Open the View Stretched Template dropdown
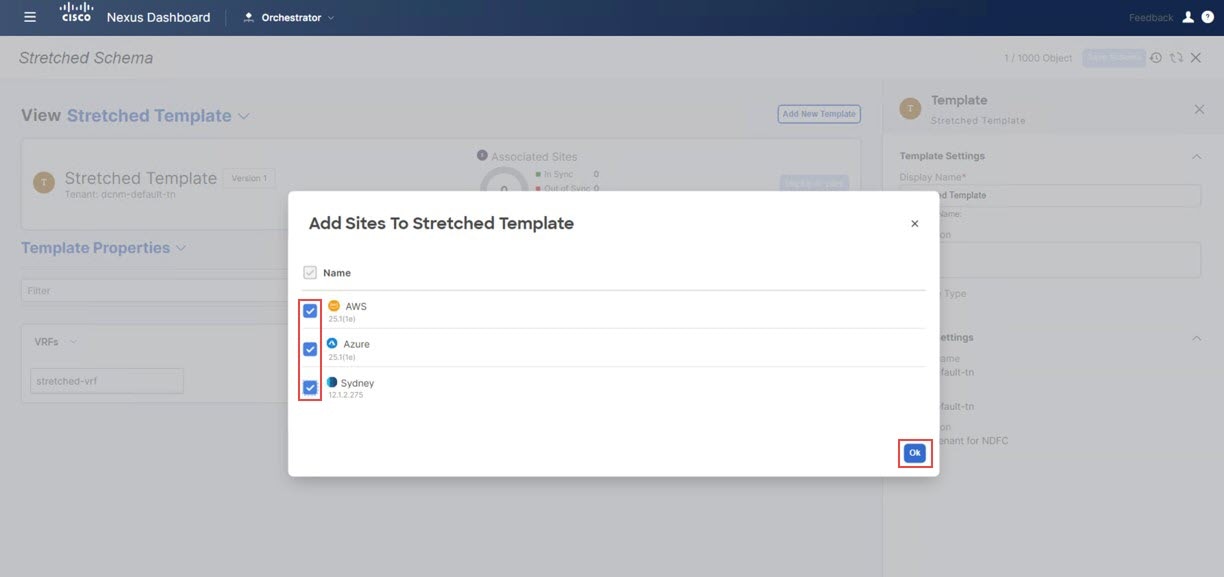 point(158,116)
